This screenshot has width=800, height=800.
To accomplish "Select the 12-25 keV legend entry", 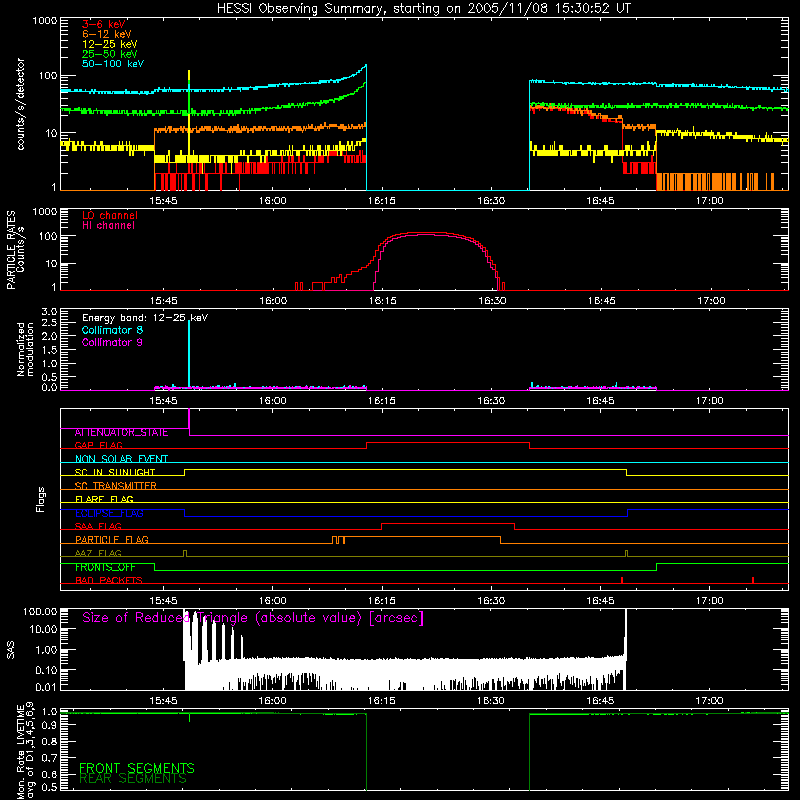I will pyautogui.click(x=109, y=44).
